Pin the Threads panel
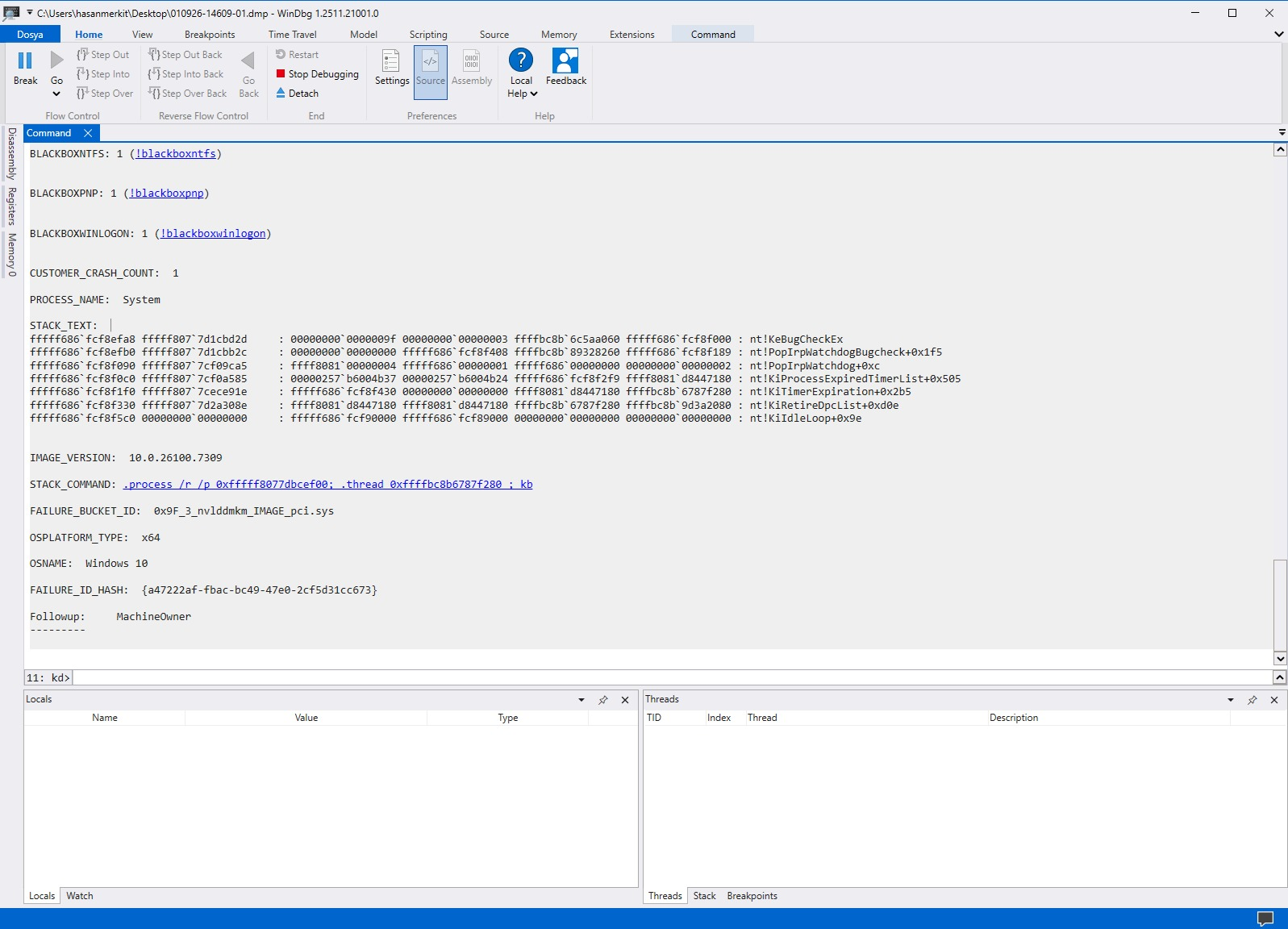This screenshot has width=1288, height=929. click(x=1253, y=700)
